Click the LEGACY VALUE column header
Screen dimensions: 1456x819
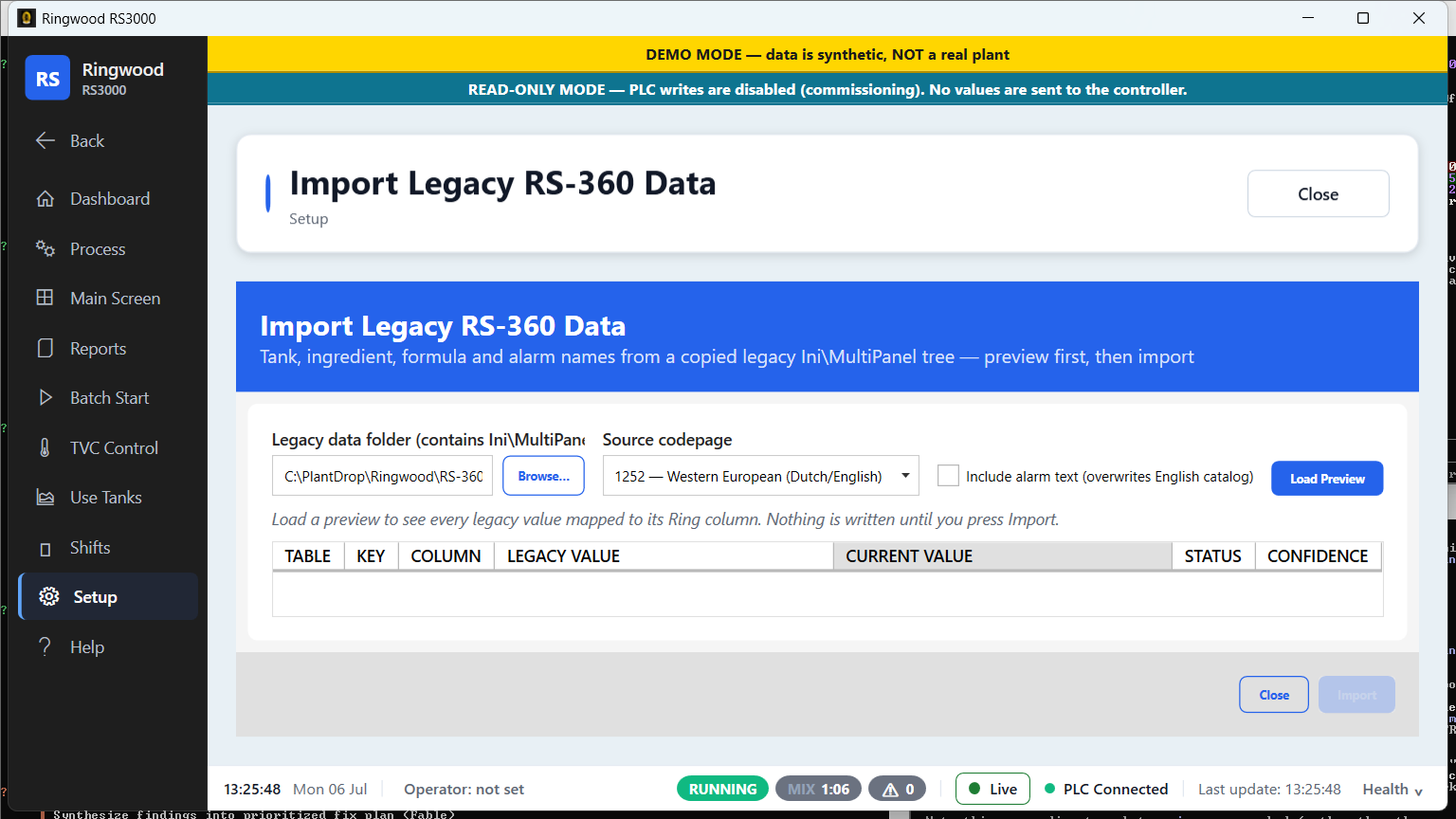pyautogui.click(x=664, y=556)
